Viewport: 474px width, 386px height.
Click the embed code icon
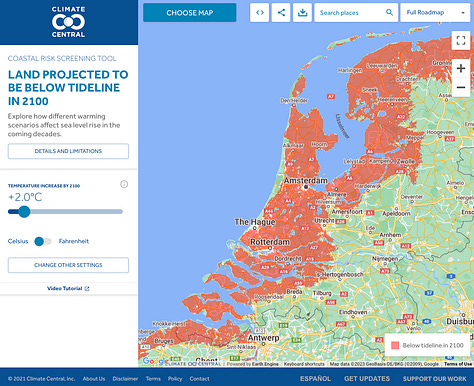[x=260, y=13]
